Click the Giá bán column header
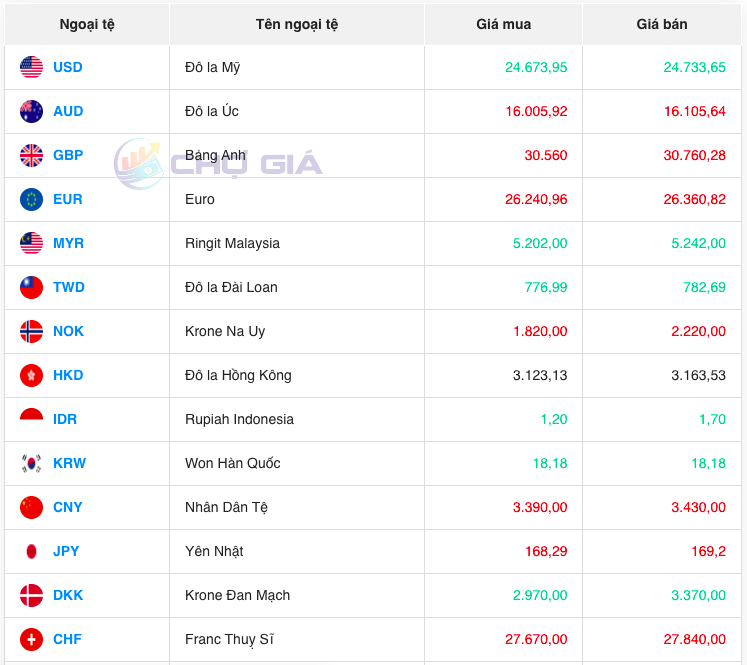The height and width of the screenshot is (665, 747). tap(661, 24)
